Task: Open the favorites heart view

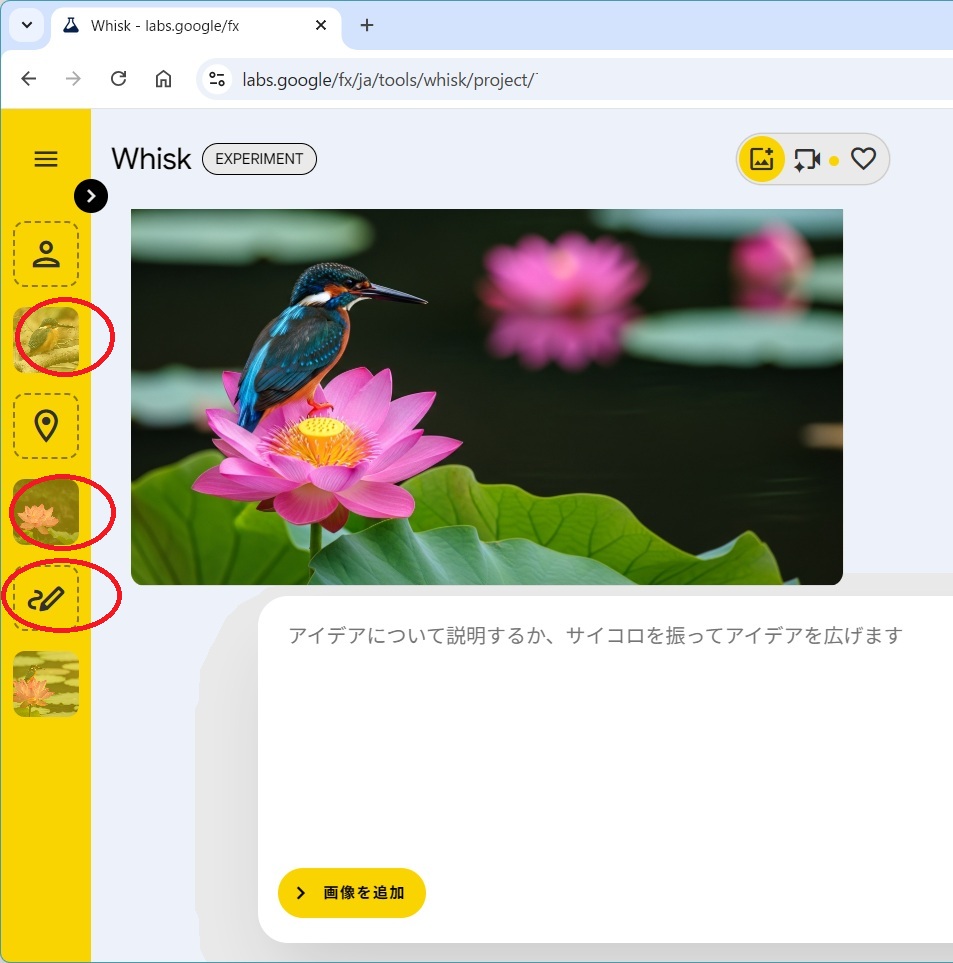Action: pyautogui.click(x=863, y=159)
